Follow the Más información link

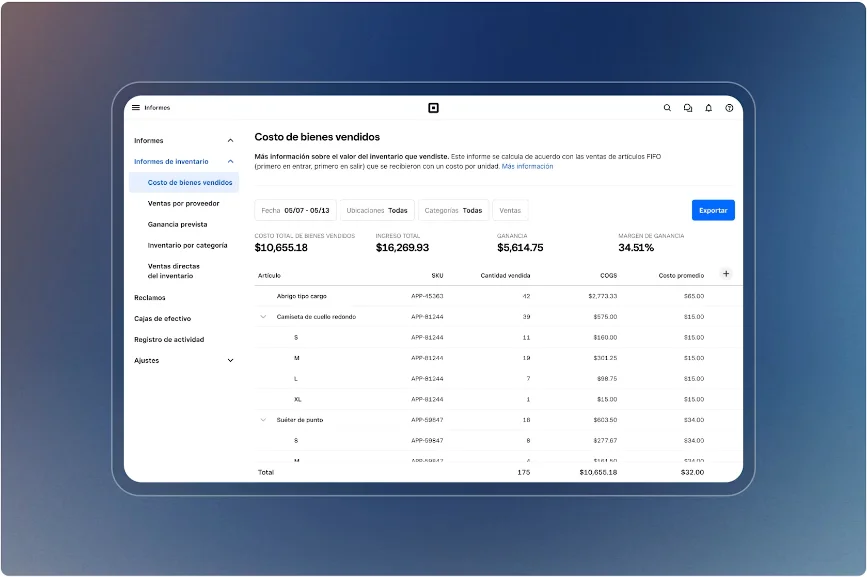(527, 166)
